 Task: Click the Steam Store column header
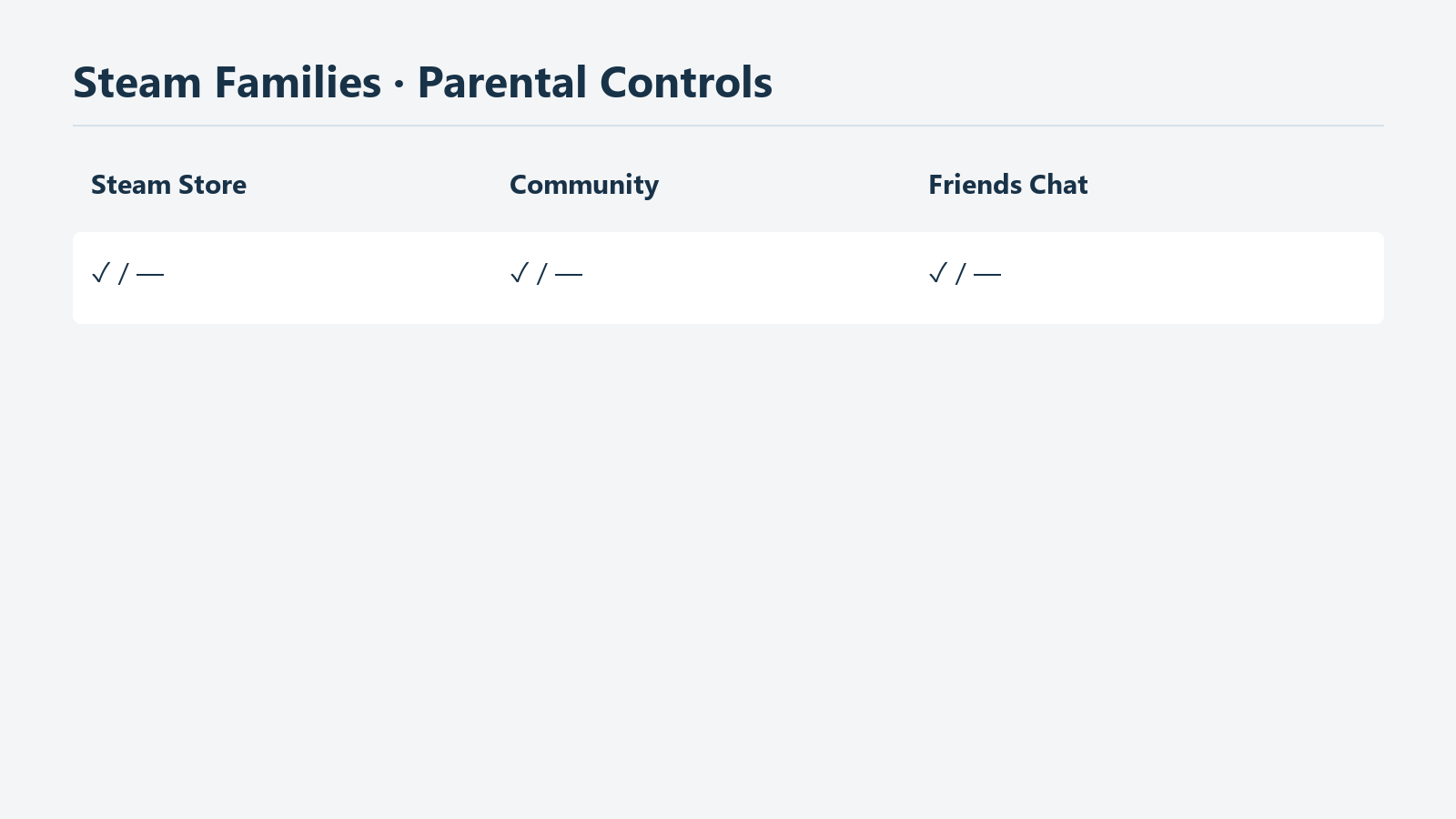click(168, 185)
